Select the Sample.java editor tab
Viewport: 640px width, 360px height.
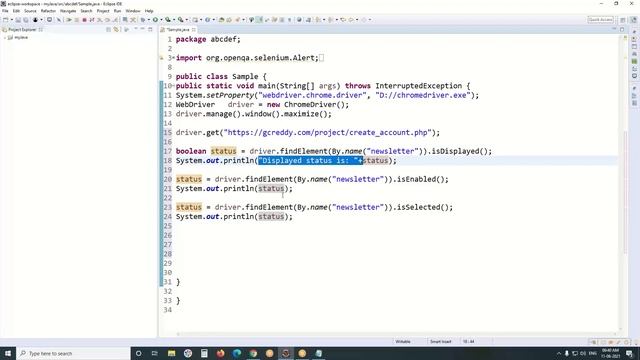point(178,29)
